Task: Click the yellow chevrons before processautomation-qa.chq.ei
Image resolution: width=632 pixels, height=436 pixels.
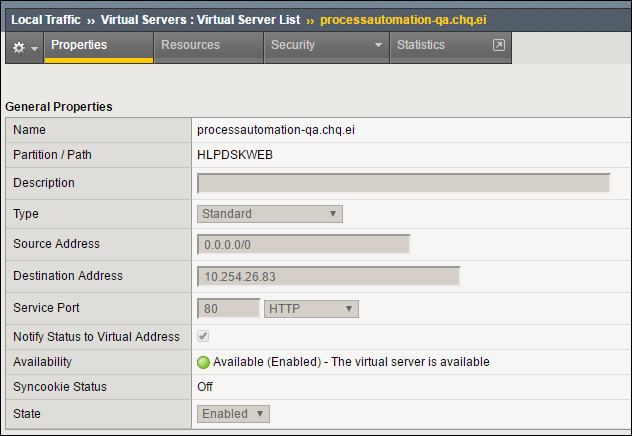Action: (x=310, y=21)
